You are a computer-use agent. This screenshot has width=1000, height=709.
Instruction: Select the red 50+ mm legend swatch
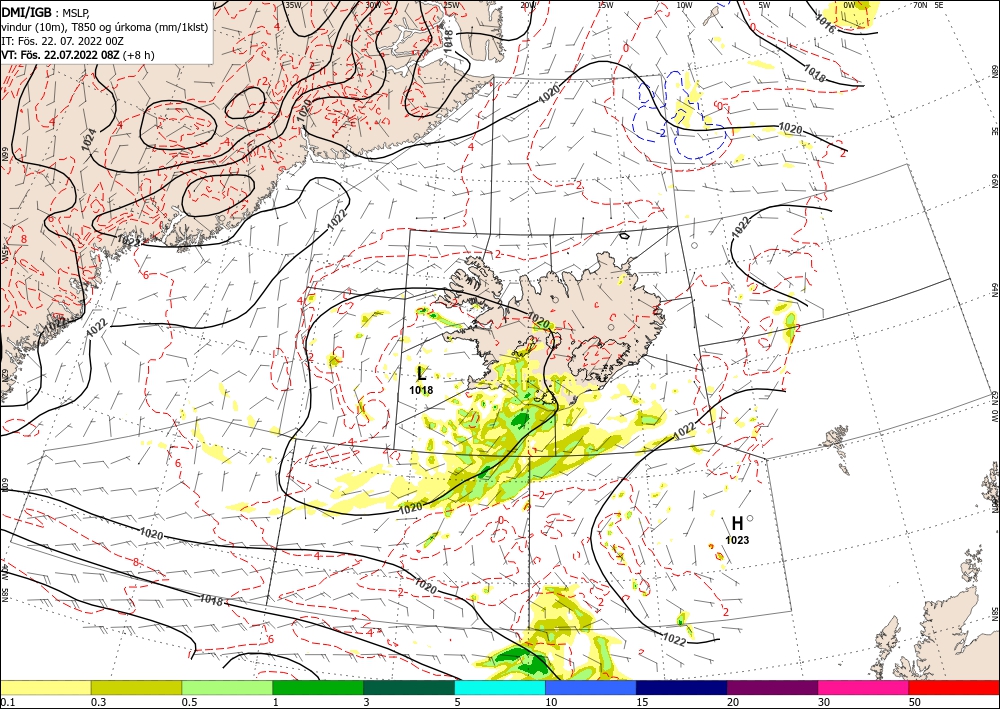[x=954, y=687]
